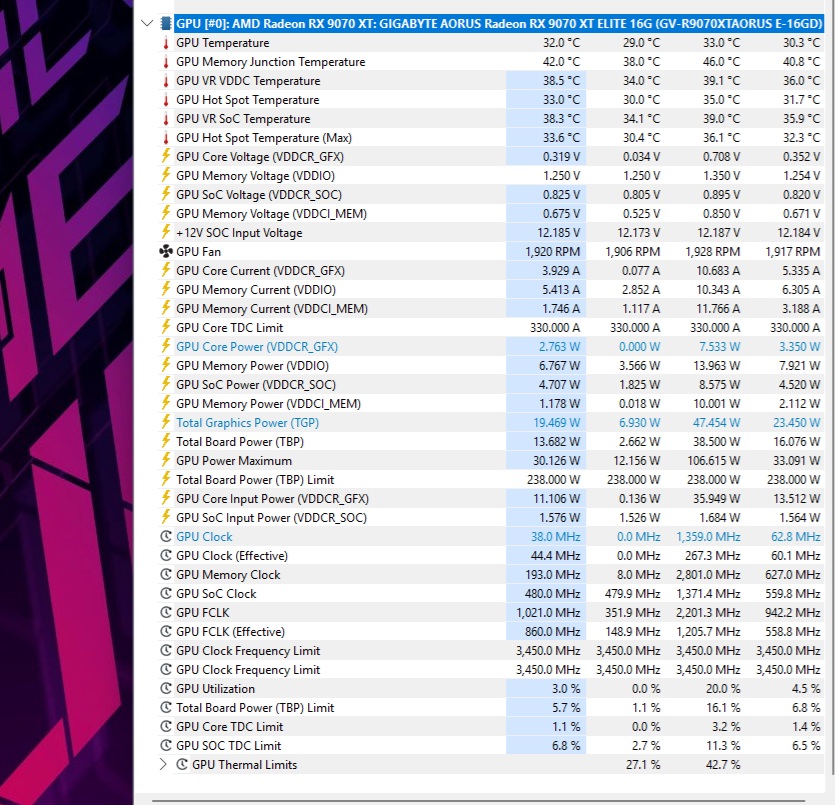
Task: Click GPU FCLK current value 1,021.0 MHz
Action: (x=549, y=613)
